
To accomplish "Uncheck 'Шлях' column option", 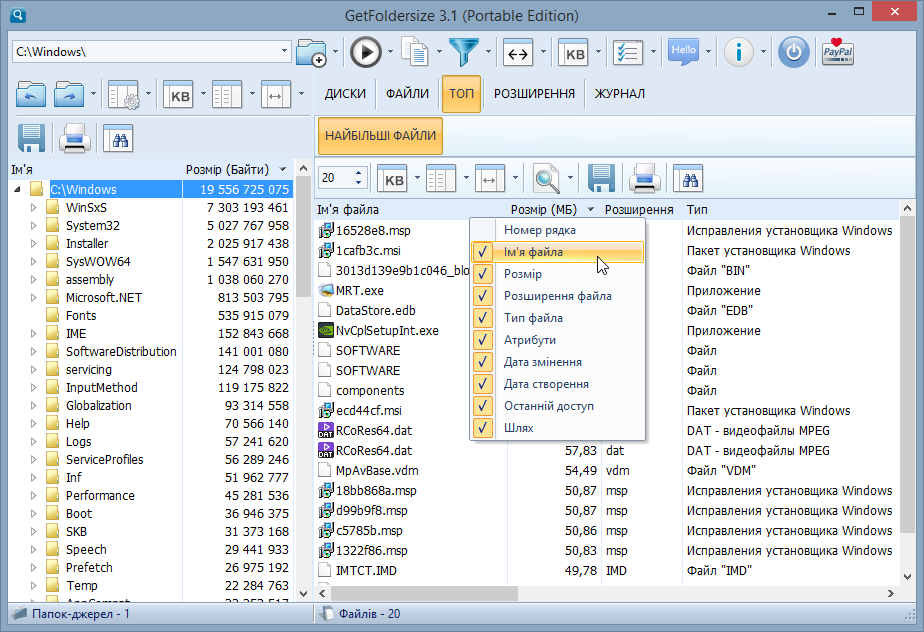I will 557,428.
